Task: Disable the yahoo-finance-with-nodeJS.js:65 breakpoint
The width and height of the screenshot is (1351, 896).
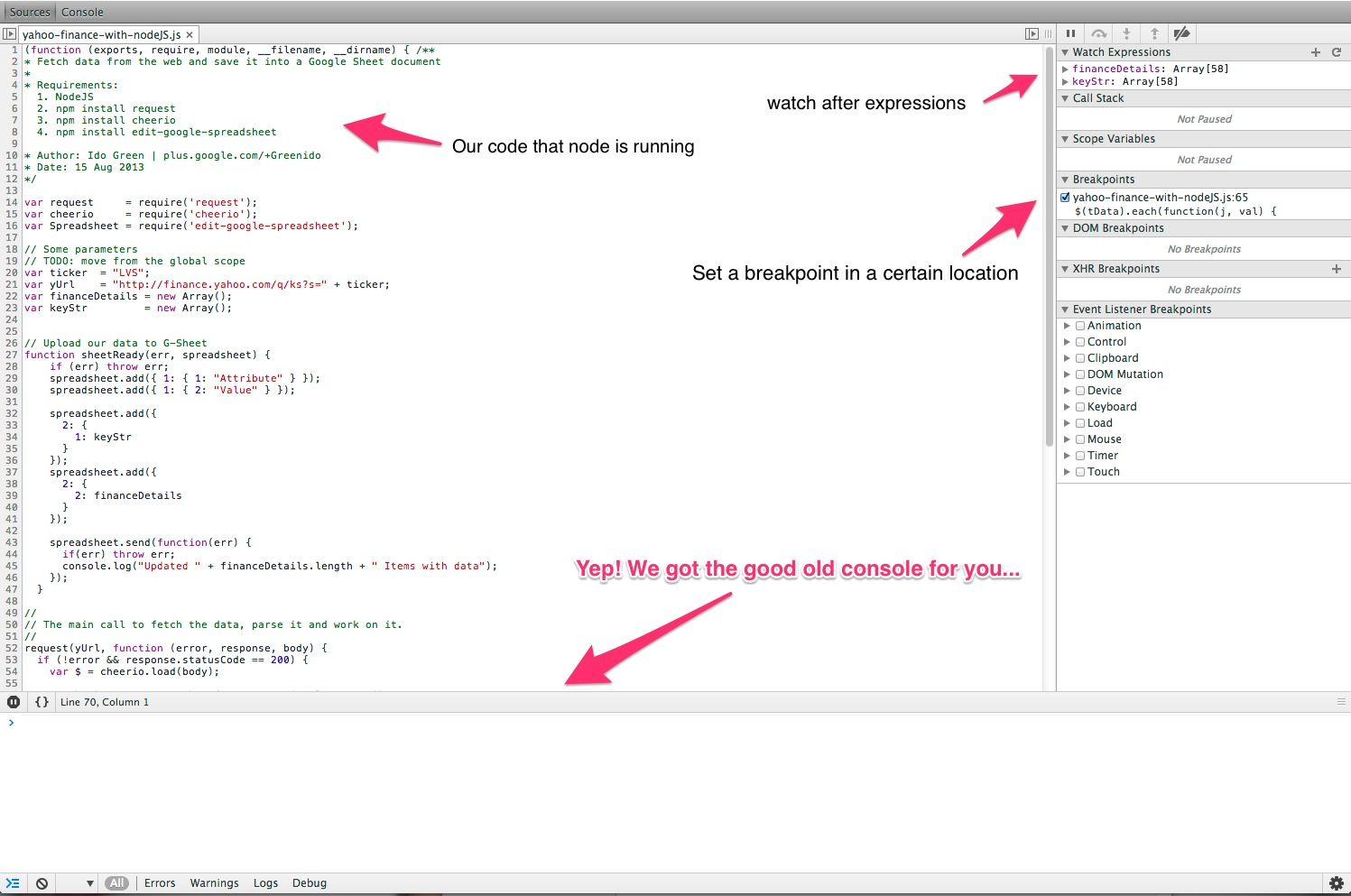Action: coord(1066,198)
